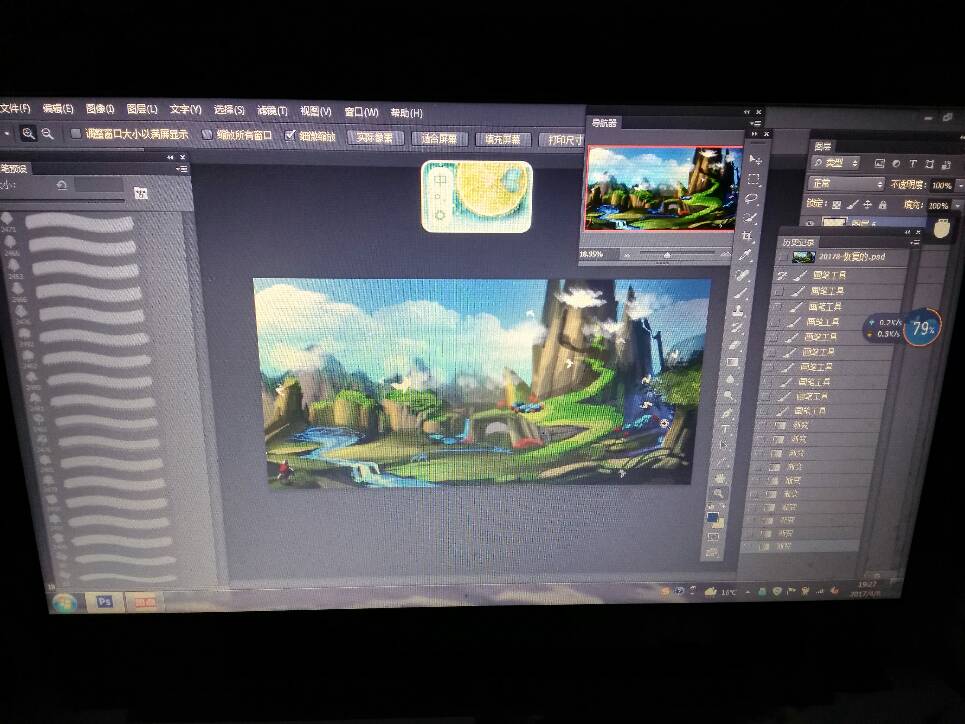Click the 打印尺寸 button
Image resolution: width=965 pixels, height=724 pixels.
(562, 140)
